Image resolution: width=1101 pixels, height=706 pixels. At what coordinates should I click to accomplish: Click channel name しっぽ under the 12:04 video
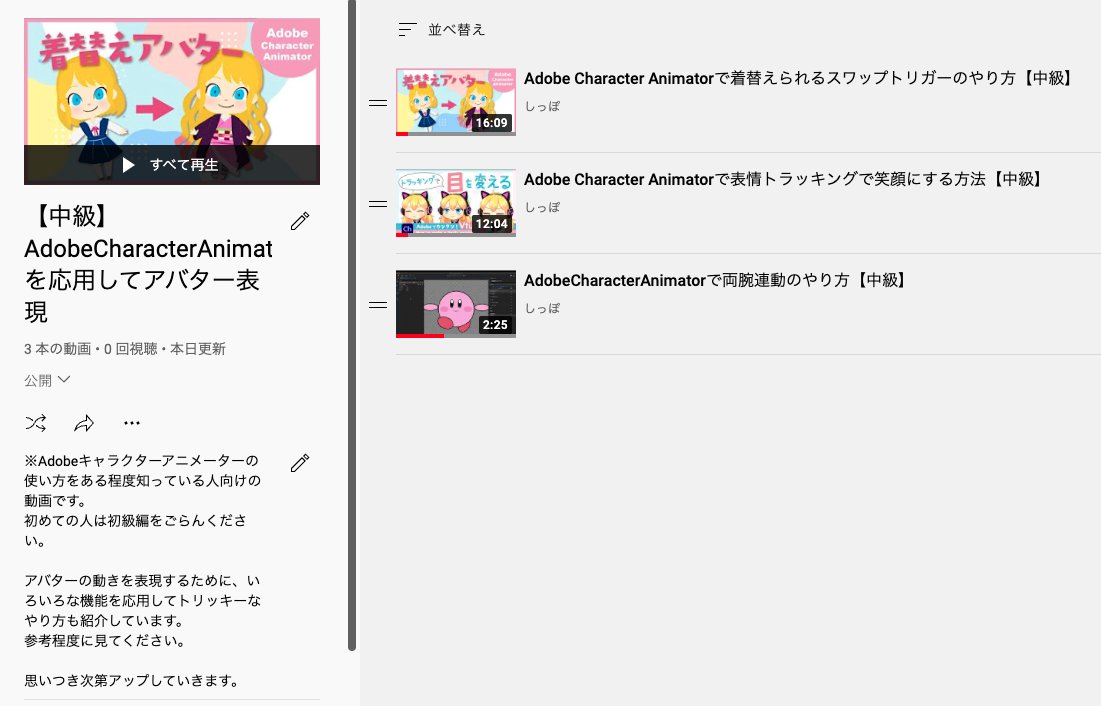coord(543,207)
